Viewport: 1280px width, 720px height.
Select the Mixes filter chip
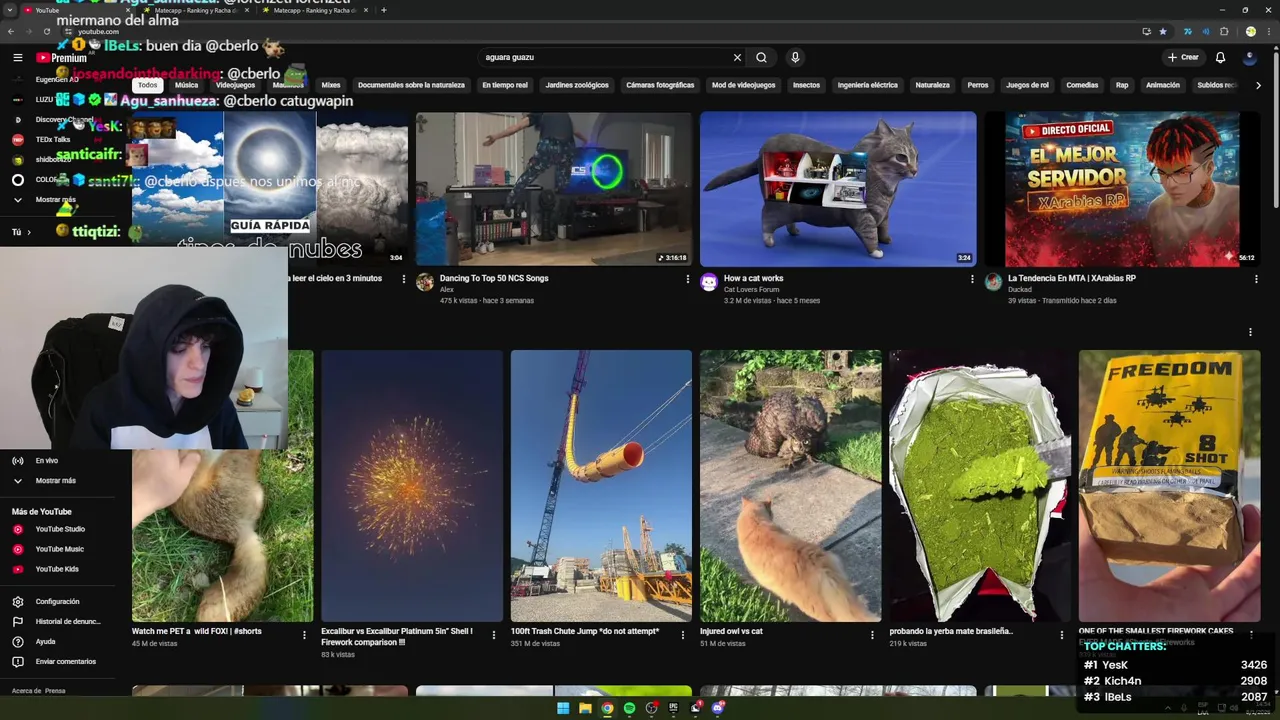(x=331, y=85)
